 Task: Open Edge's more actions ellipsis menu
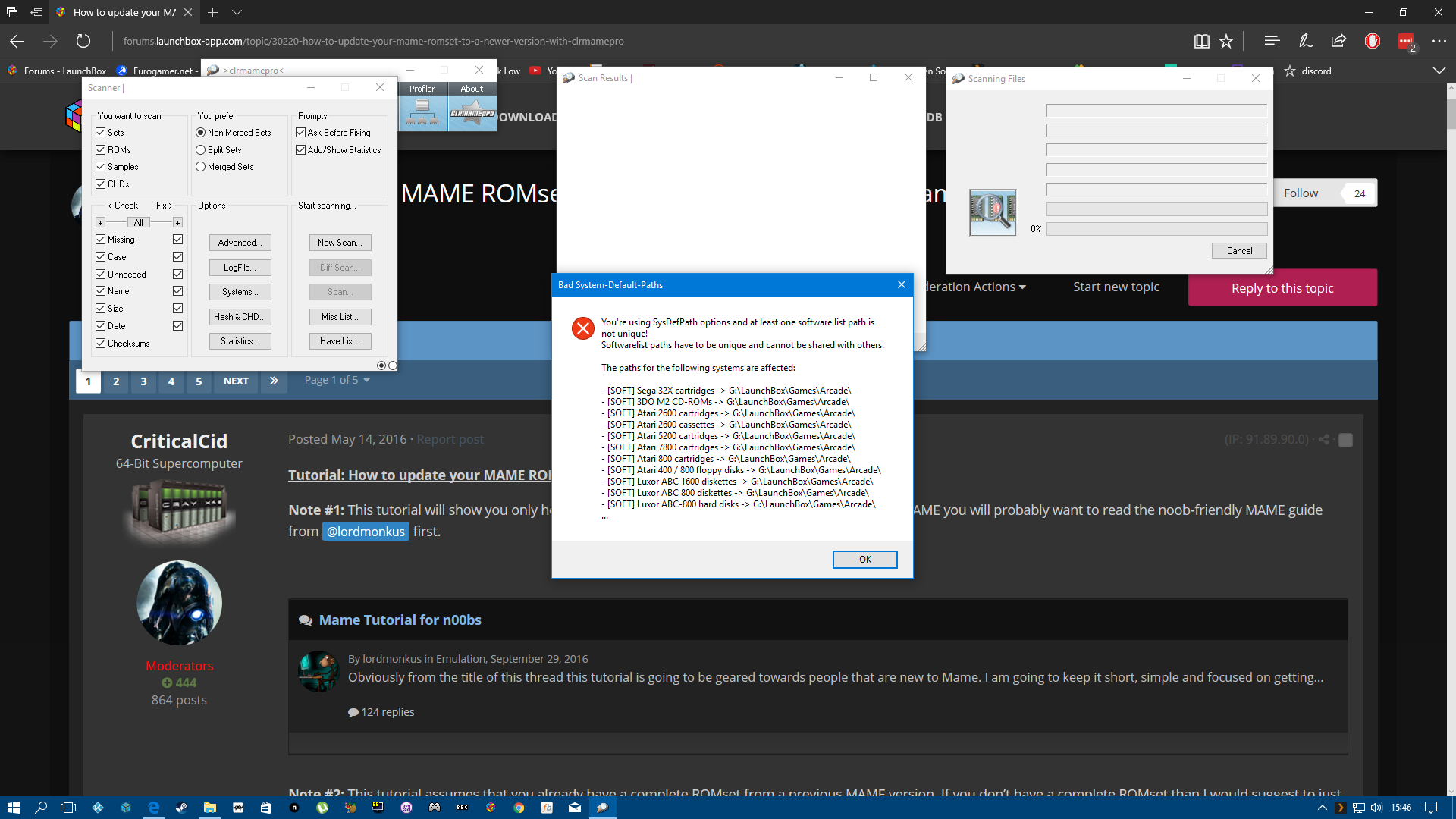(x=1439, y=41)
